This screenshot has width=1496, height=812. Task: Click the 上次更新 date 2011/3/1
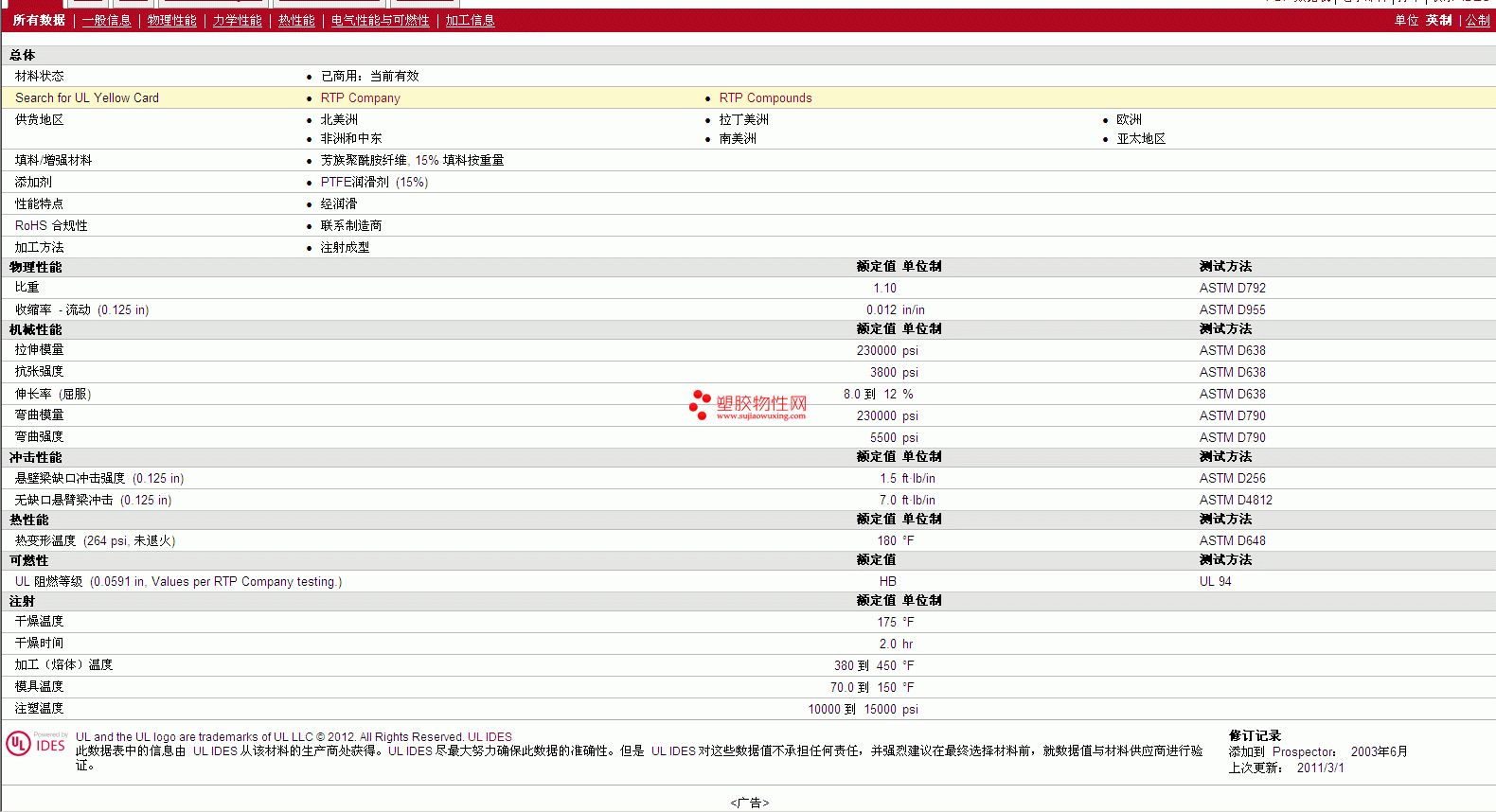pyautogui.click(x=1320, y=768)
